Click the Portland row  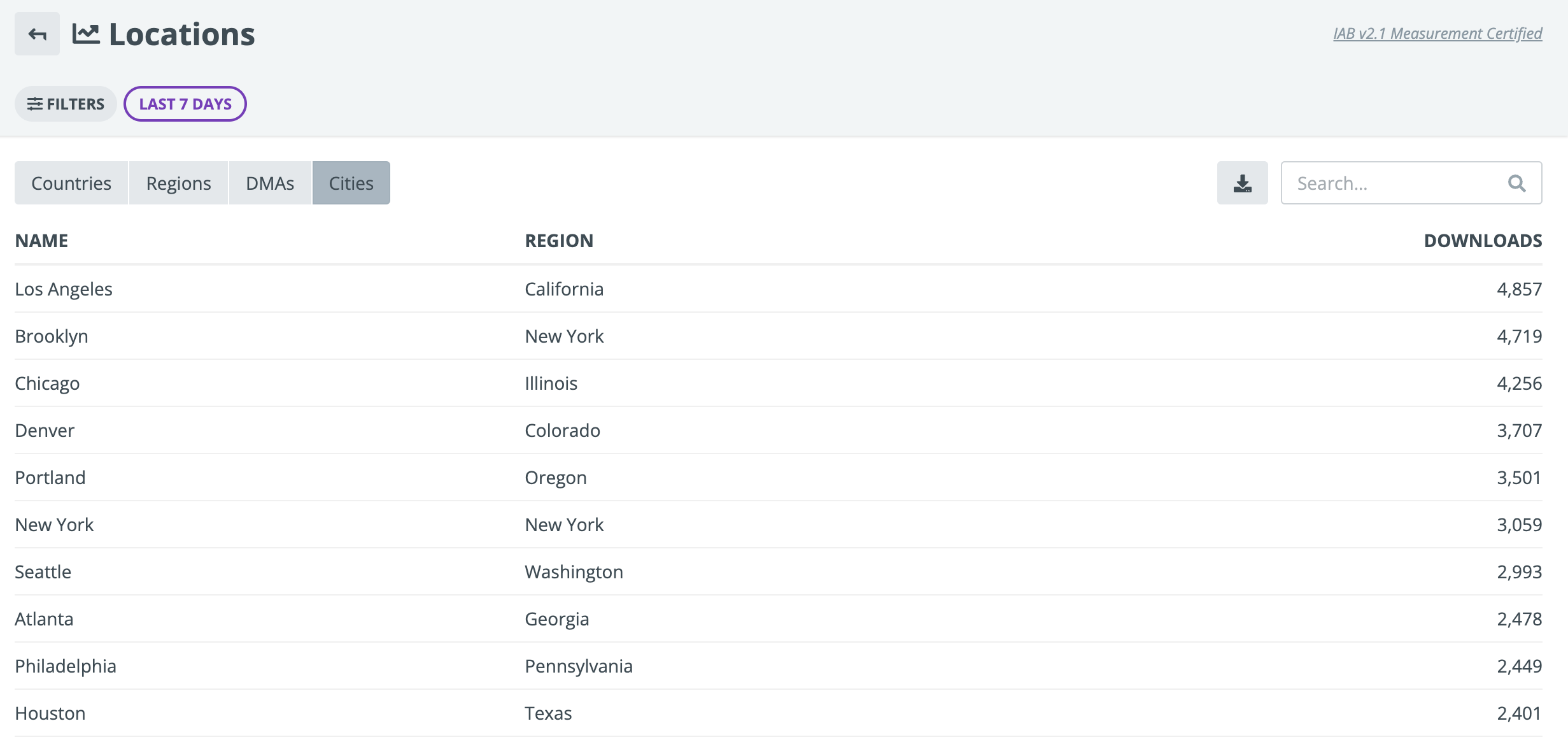click(x=778, y=478)
